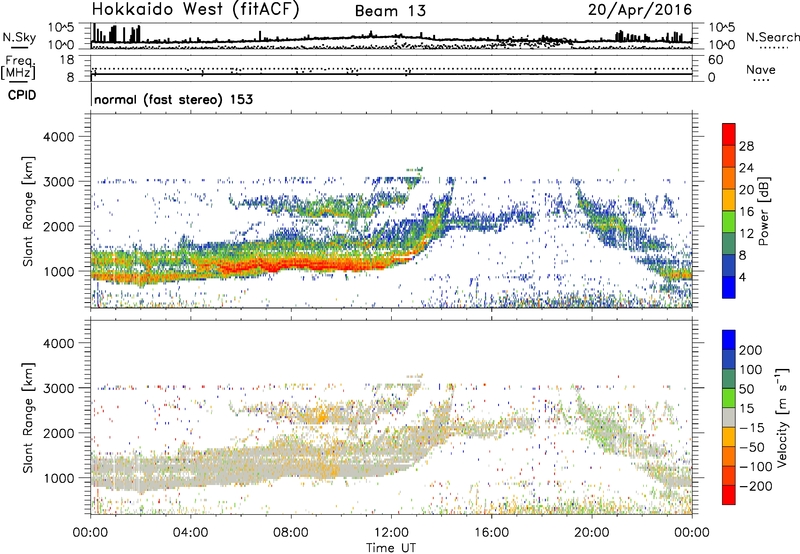
Task: Click the 4 label on power colorbar
Action: pyautogui.click(x=742, y=277)
